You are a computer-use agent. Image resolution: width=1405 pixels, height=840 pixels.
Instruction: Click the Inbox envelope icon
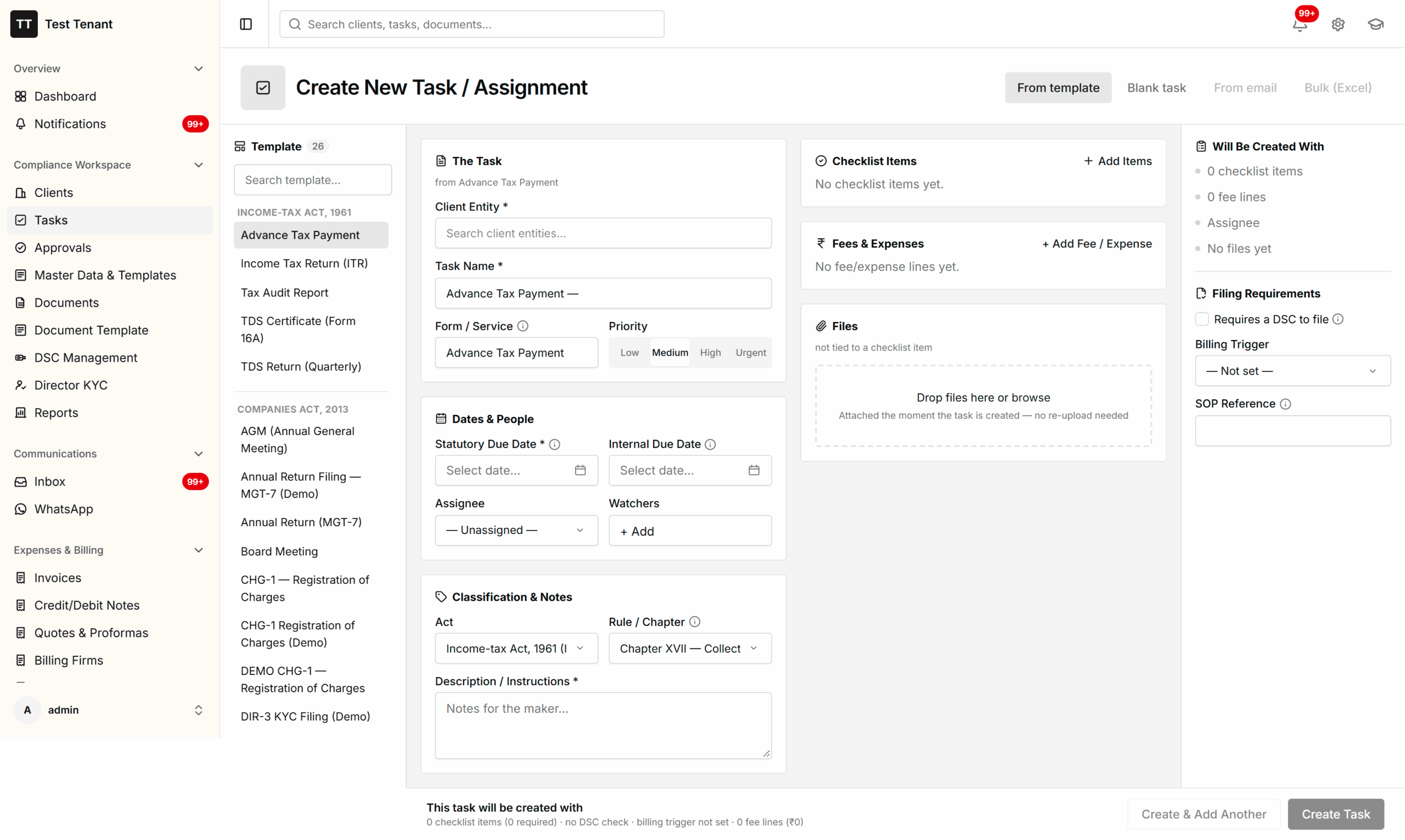pyautogui.click(x=21, y=482)
